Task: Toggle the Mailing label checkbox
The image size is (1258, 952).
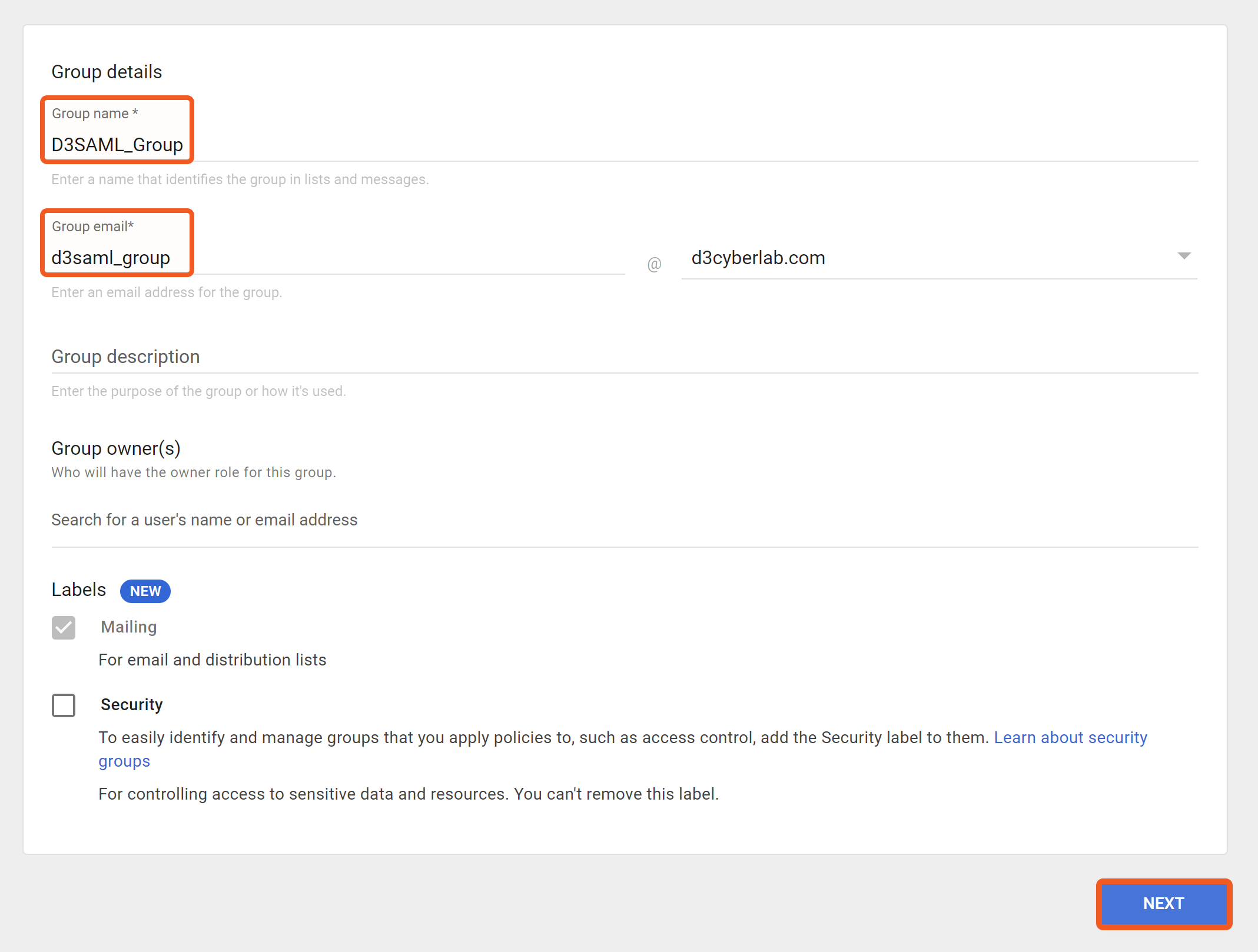Action: point(64,628)
